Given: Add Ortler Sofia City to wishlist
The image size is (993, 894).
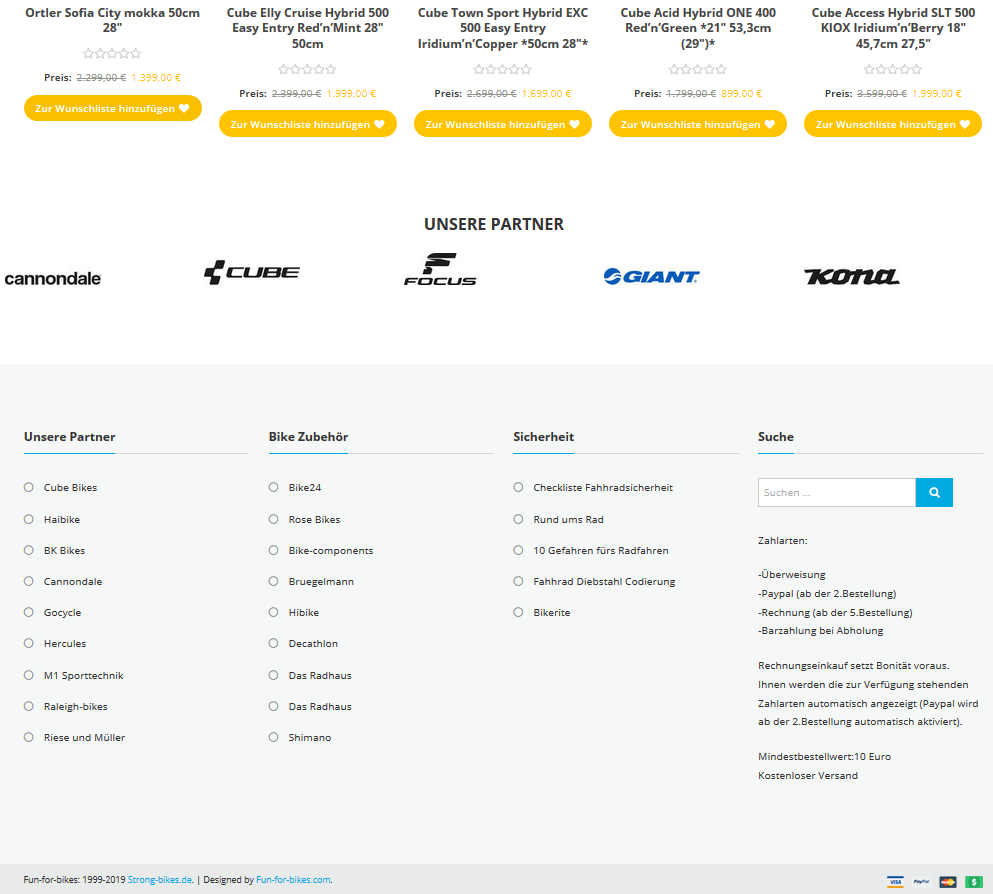Looking at the screenshot, I should [x=113, y=108].
